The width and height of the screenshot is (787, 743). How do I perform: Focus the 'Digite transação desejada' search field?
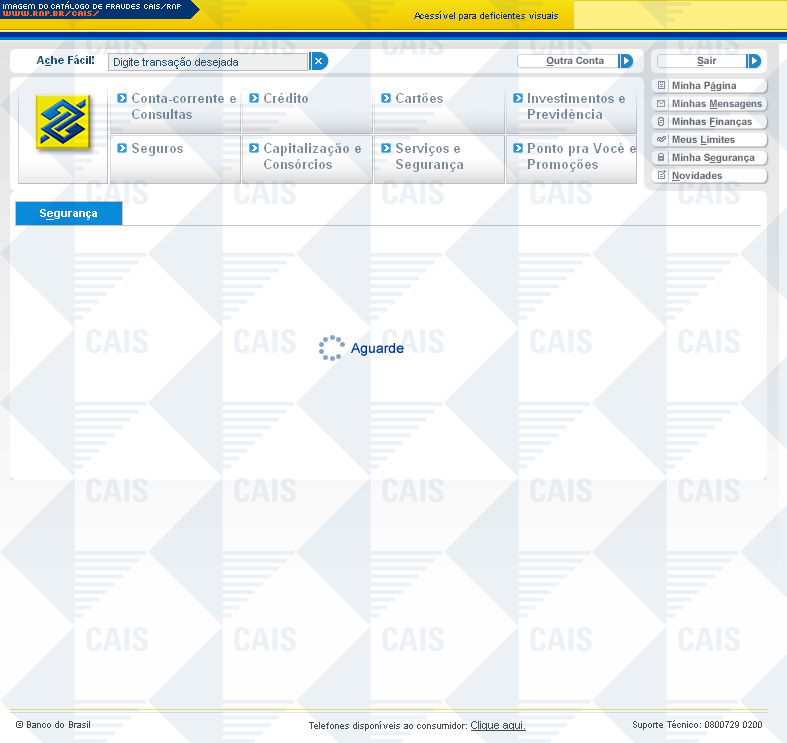click(x=208, y=62)
